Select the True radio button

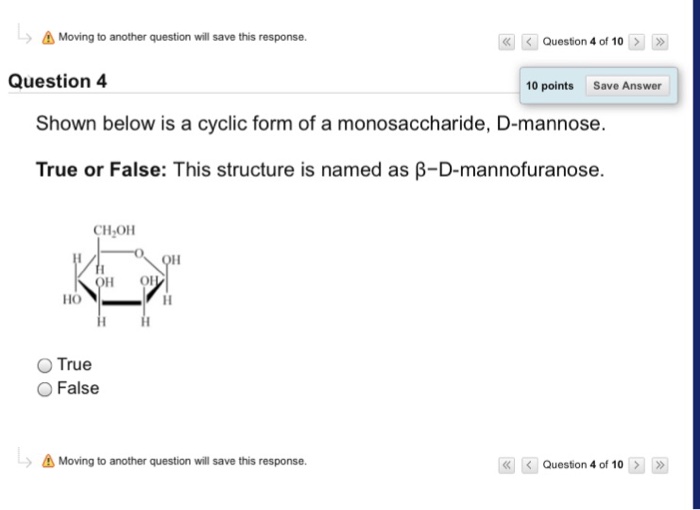tap(45, 365)
